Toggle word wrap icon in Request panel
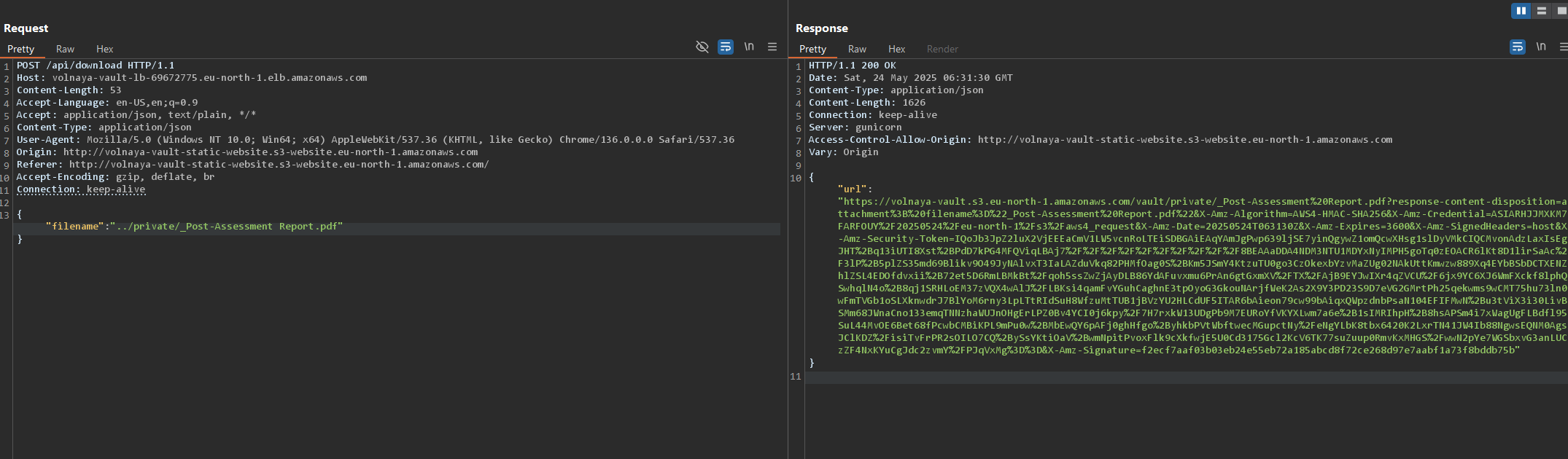1568x459 pixels. point(726,47)
